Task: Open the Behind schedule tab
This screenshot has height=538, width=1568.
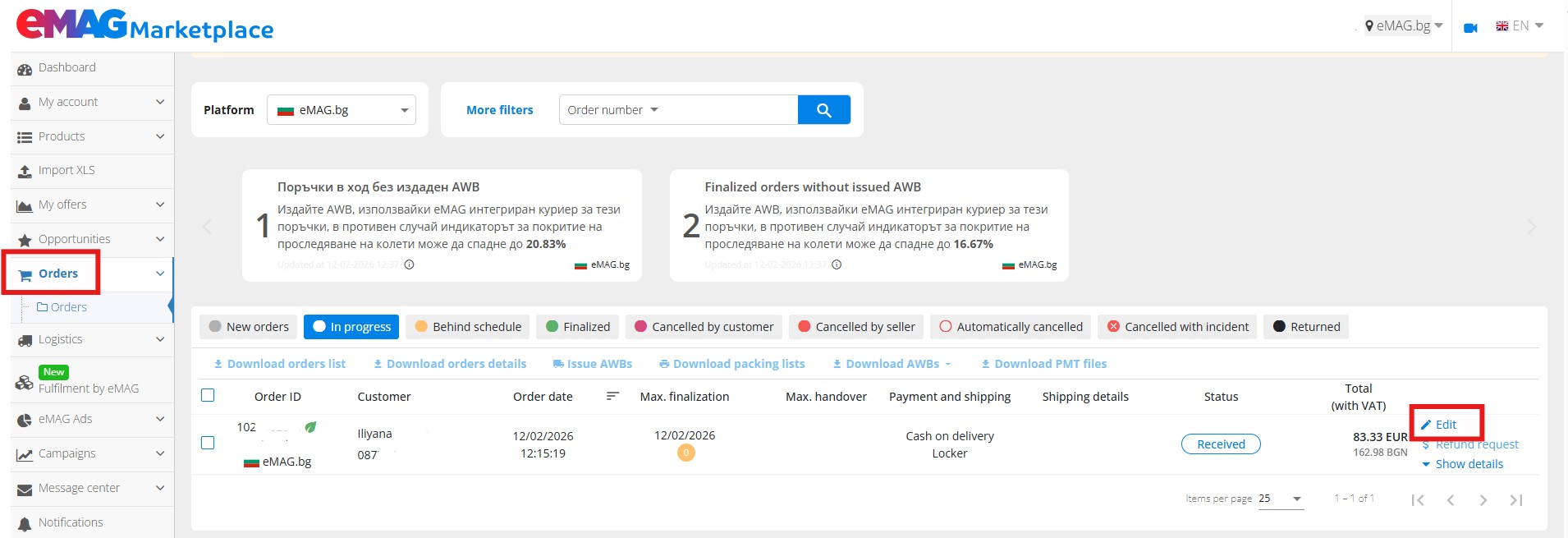Action: click(468, 327)
